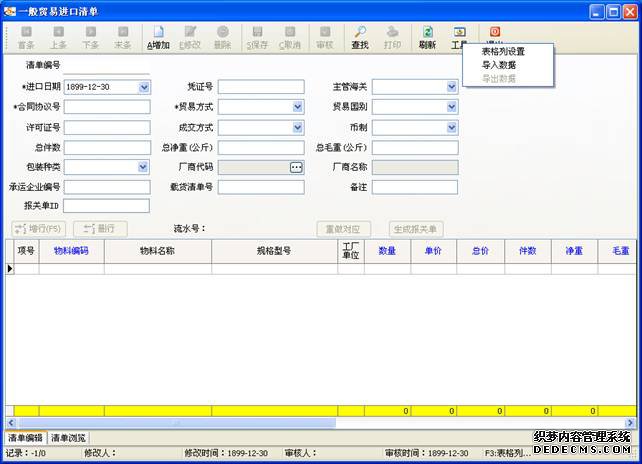Click the 增行(F5) add row button
Screen dimensions: 642x464
(x=39, y=228)
